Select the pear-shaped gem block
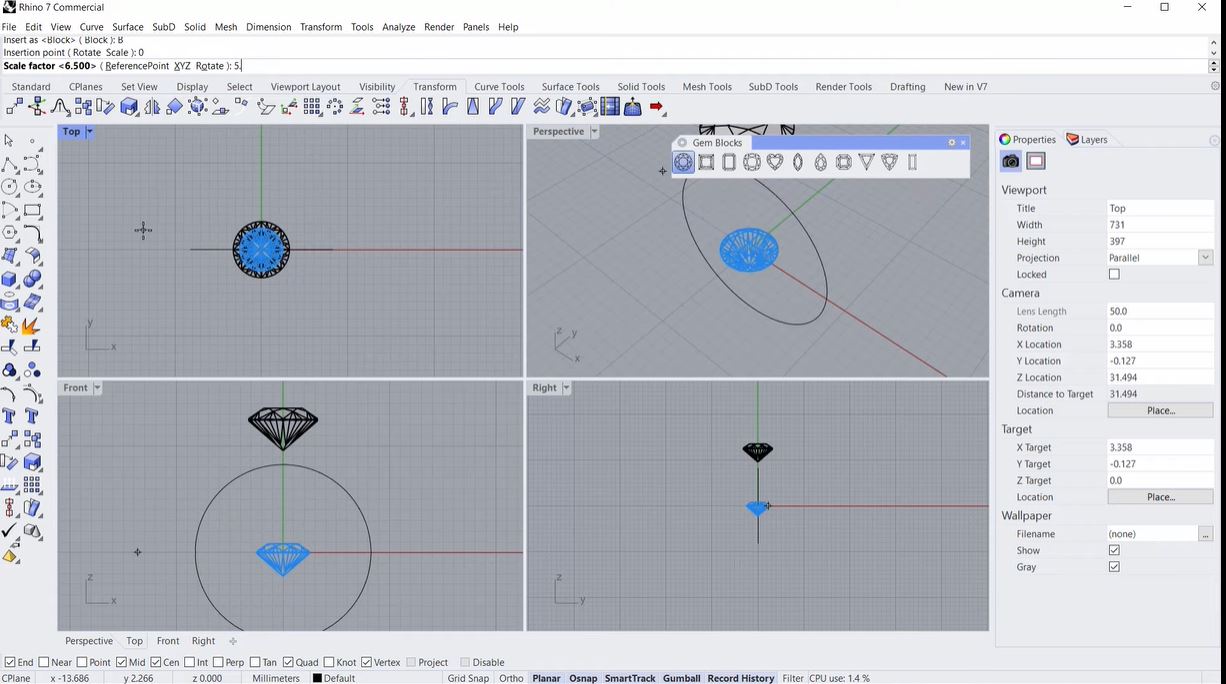Image resolution: width=1226 pixels, height=684 pixels. [820, 162]
